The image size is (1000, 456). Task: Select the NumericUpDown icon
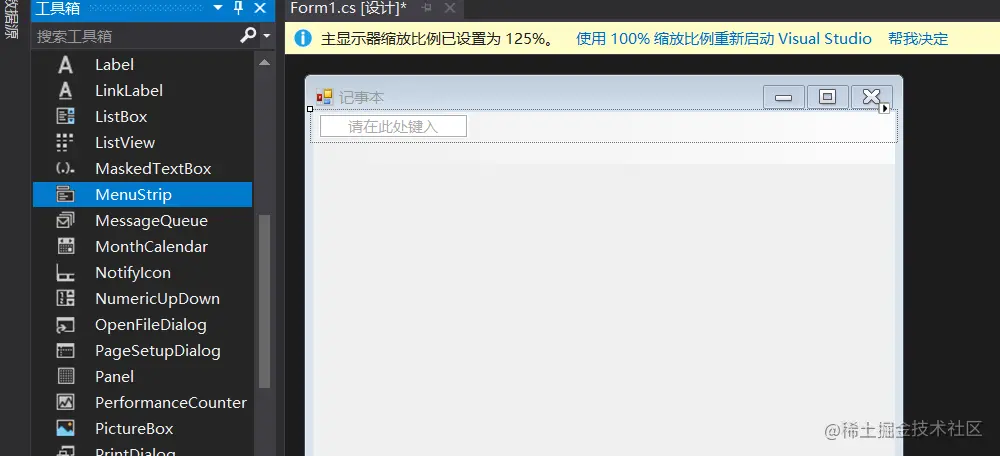pos(65,298)
